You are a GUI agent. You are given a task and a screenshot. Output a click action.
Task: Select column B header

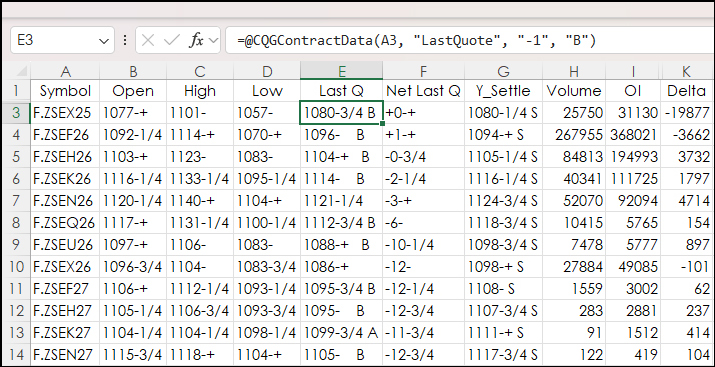click(133, 71)
